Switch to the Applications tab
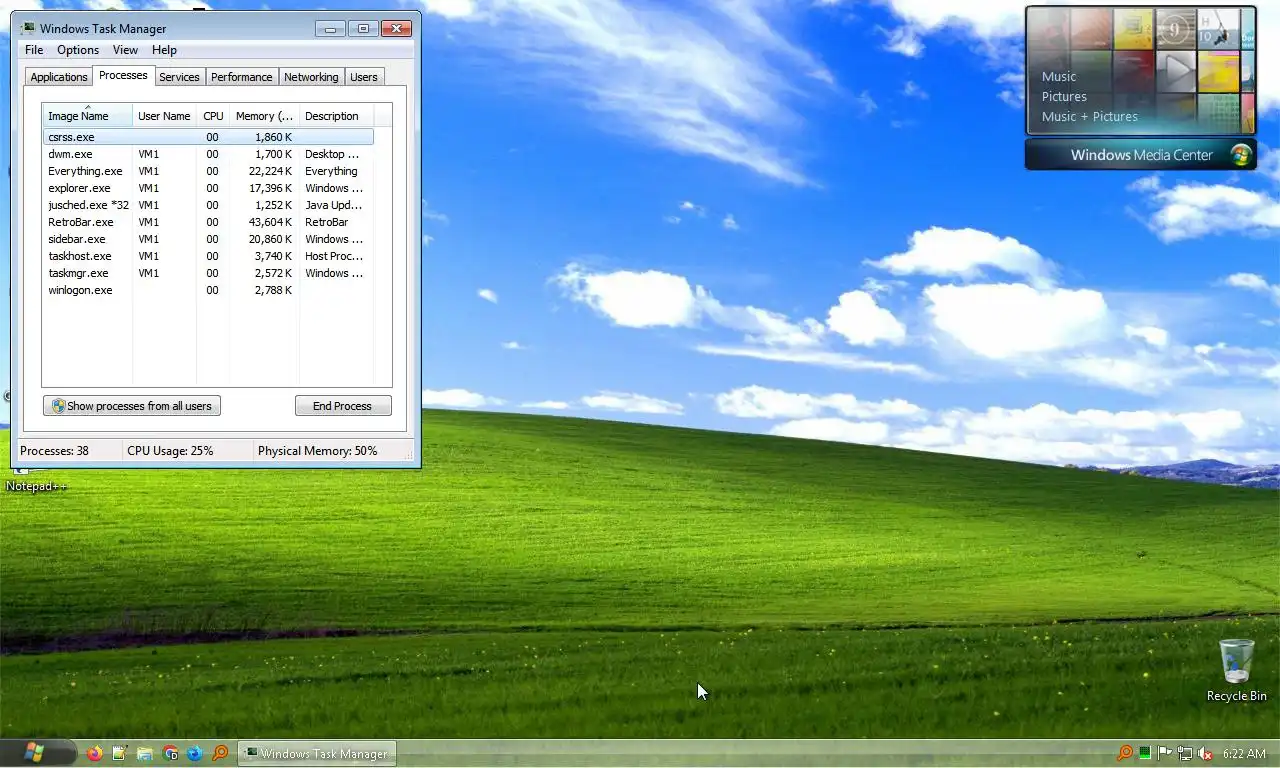Viewport: 1280px width, 768px height. (x=59, y=77)
